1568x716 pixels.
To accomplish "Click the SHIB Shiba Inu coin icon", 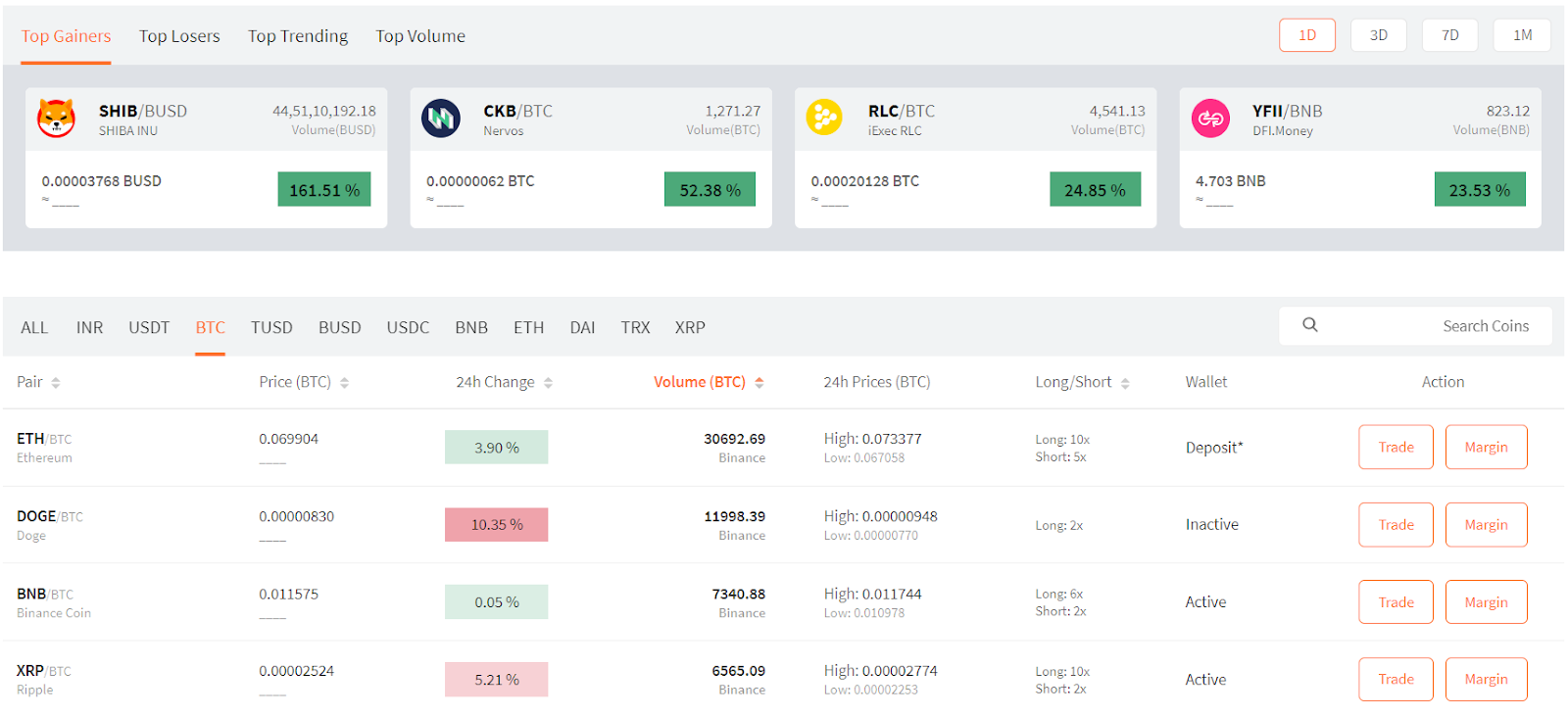I will pos(56,119).
